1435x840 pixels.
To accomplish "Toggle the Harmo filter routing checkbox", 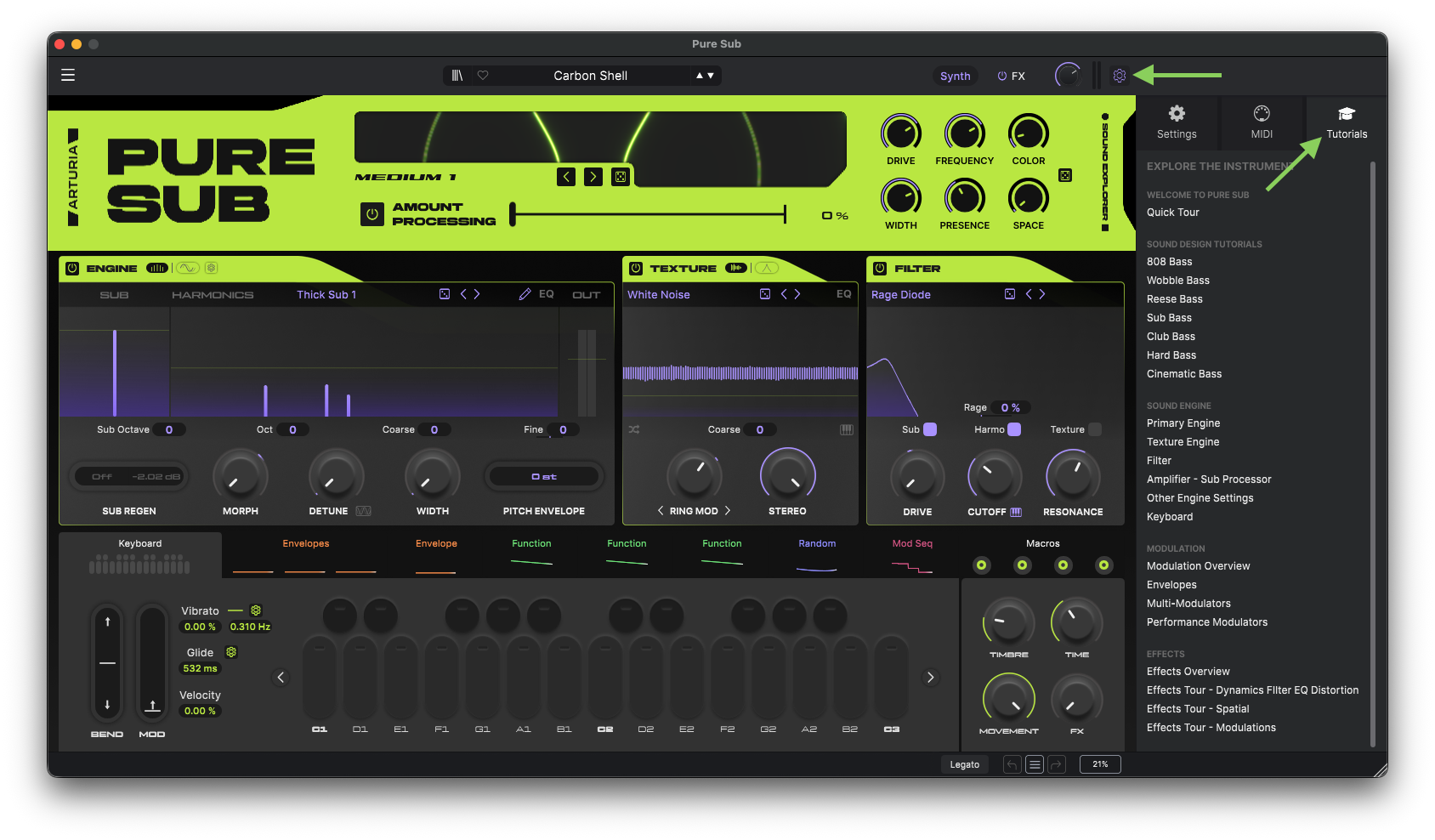I will pyautogui.click(x=1014, y=429).
